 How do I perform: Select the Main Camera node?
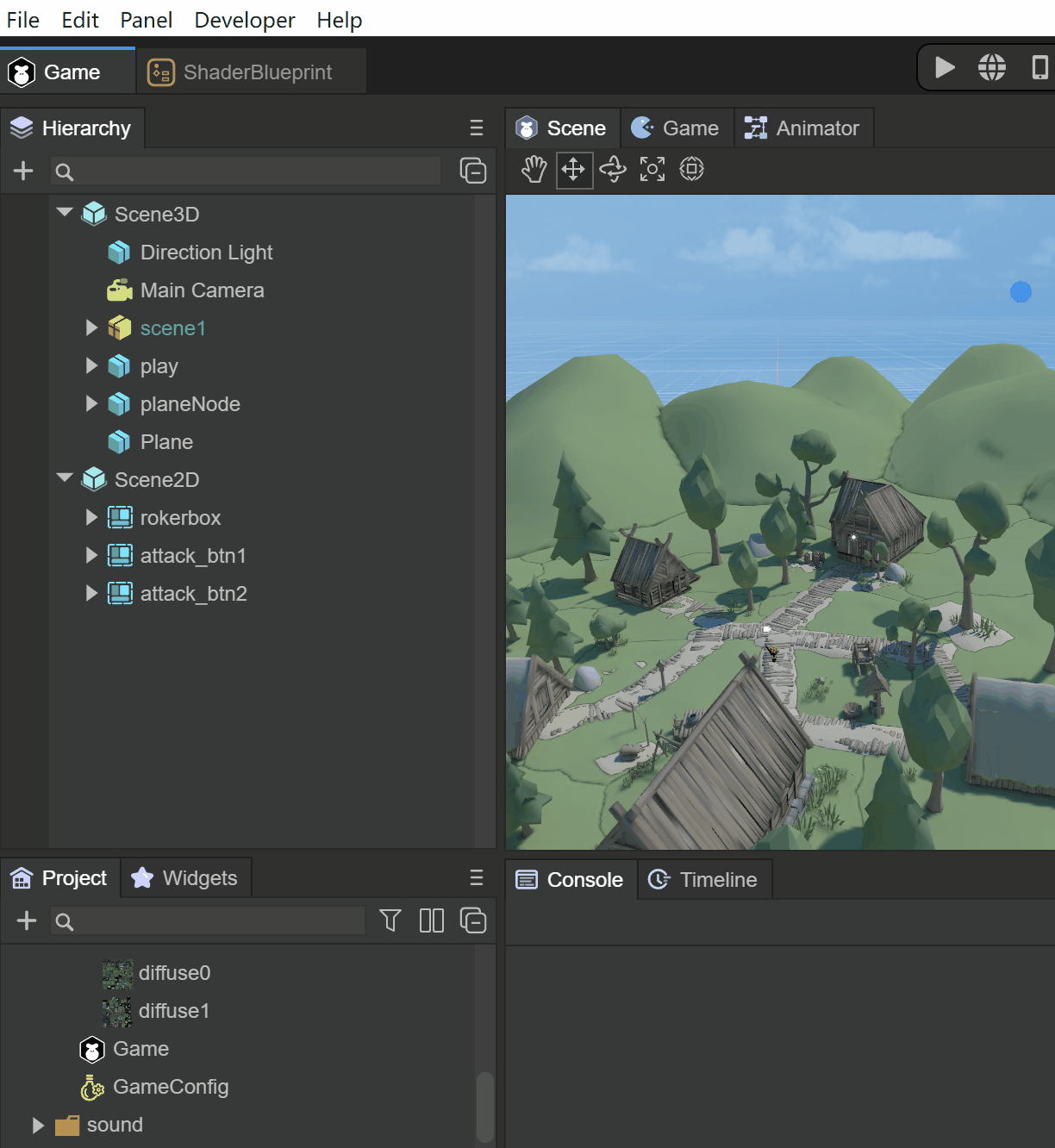click(202, 290)
